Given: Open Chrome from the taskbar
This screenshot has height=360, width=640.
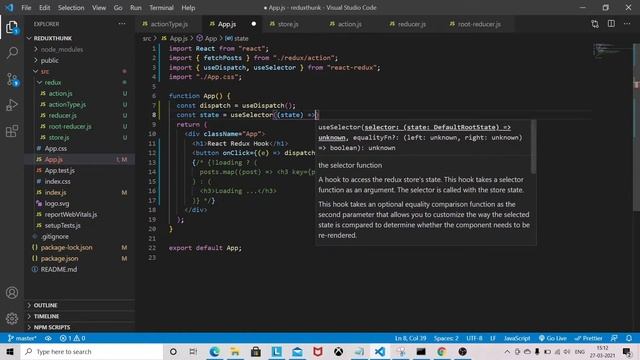Looking at the screenshot, I should coord(442,351).
